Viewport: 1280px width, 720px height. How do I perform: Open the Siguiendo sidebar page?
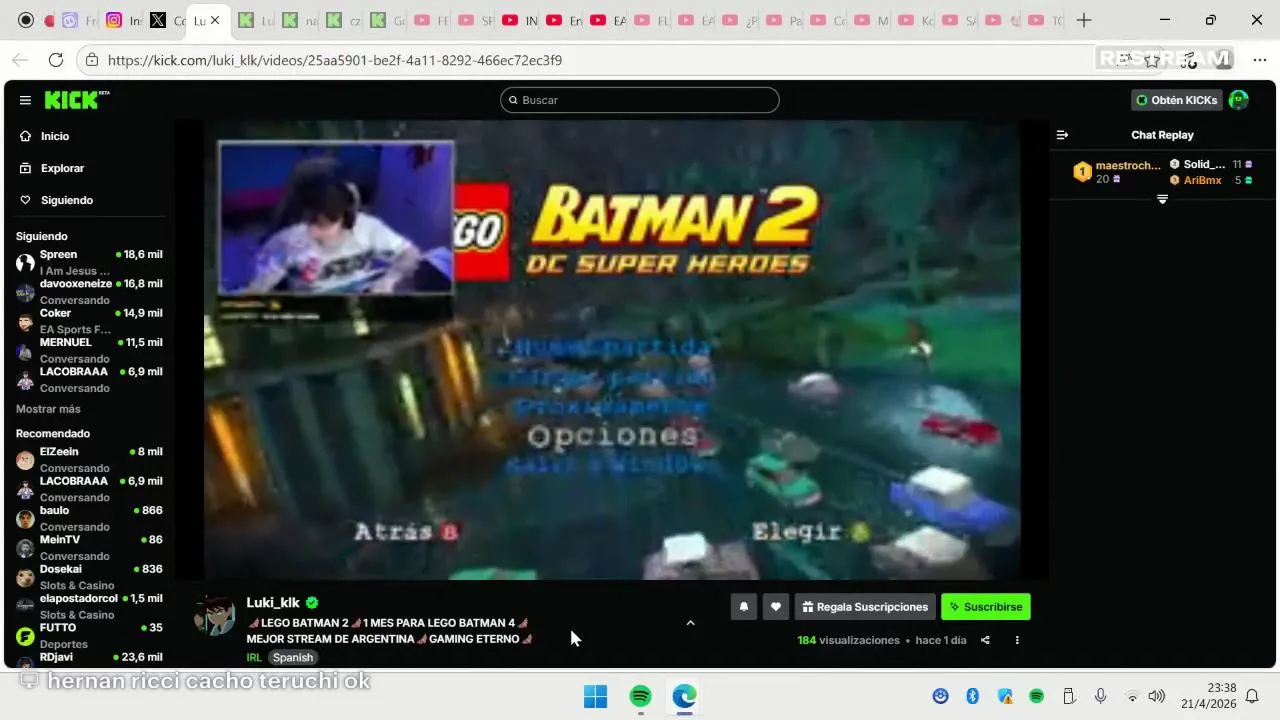tap(66, 200)
